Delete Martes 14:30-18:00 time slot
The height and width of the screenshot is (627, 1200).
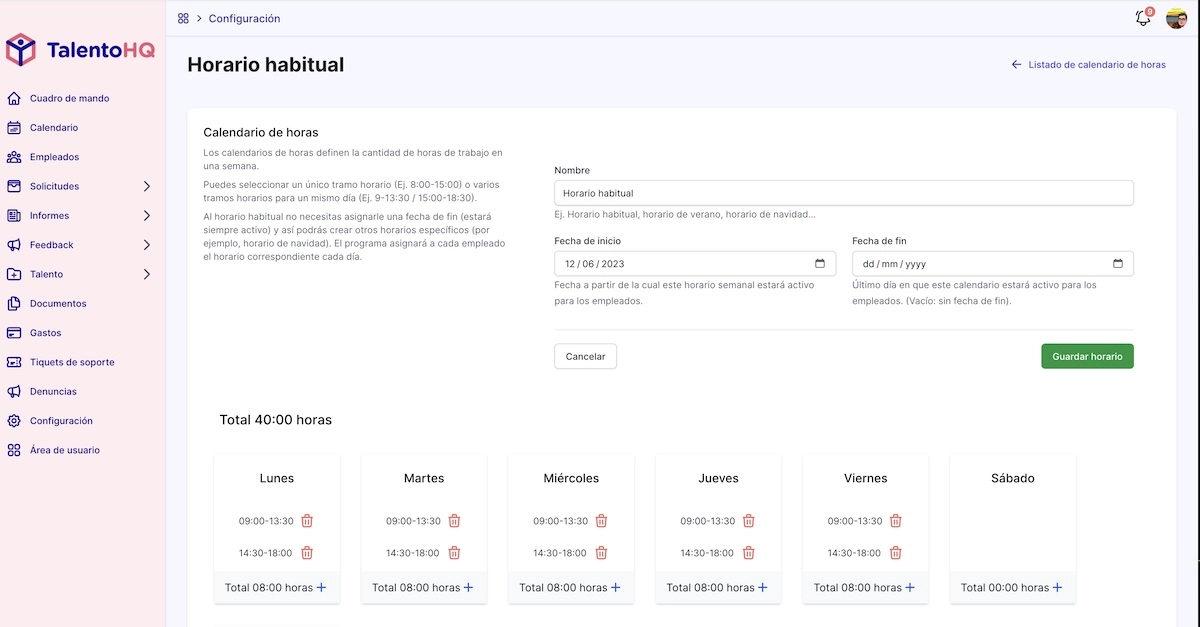(454, 553)
